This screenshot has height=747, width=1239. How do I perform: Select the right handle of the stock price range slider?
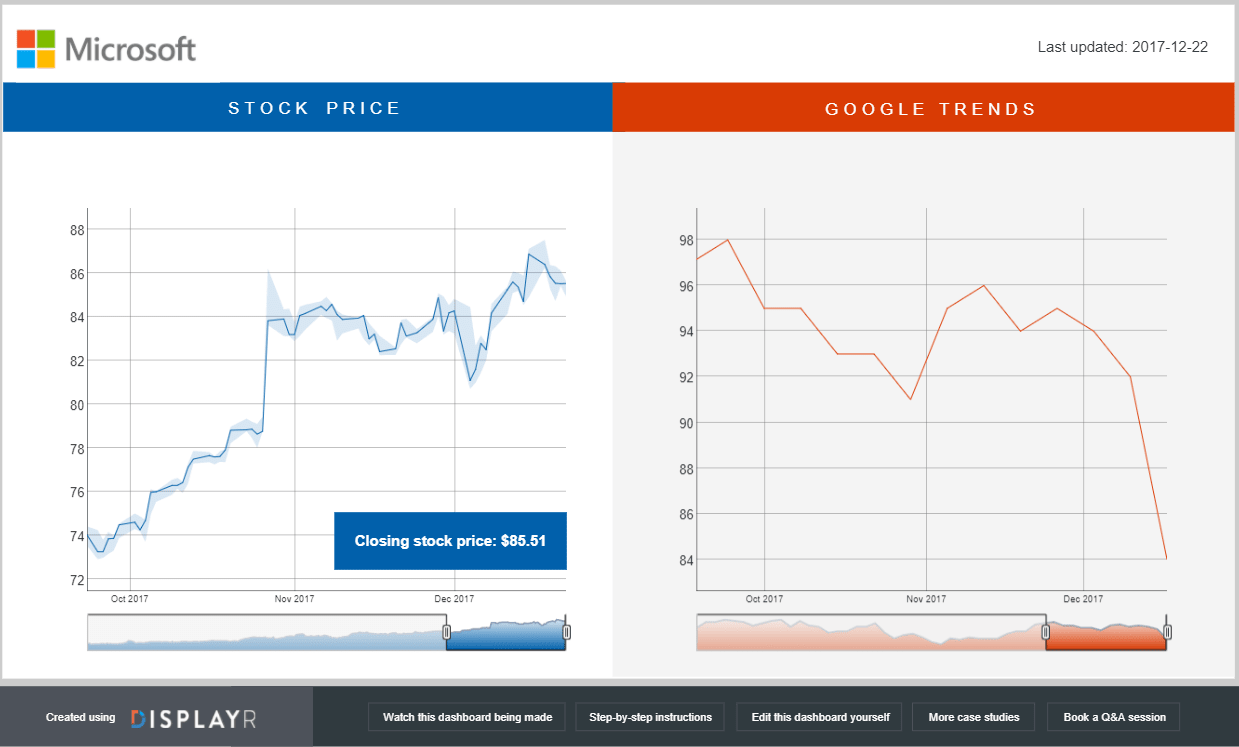566,631
